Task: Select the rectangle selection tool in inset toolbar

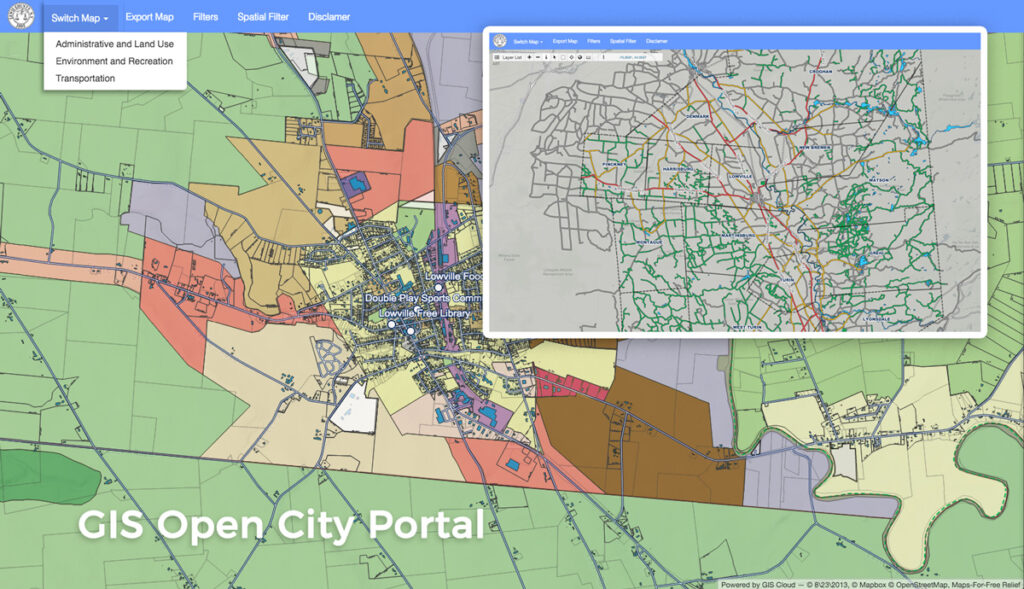Action: [563, 57]
